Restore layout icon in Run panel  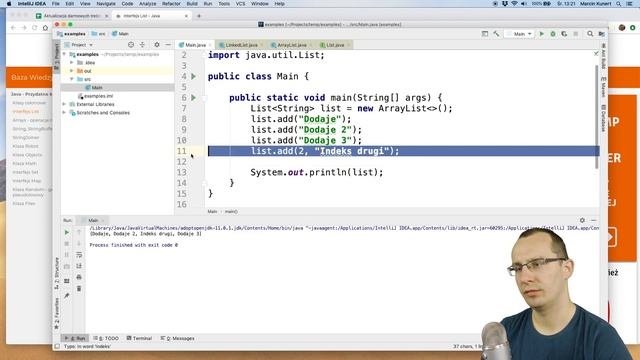coord(67,281)
